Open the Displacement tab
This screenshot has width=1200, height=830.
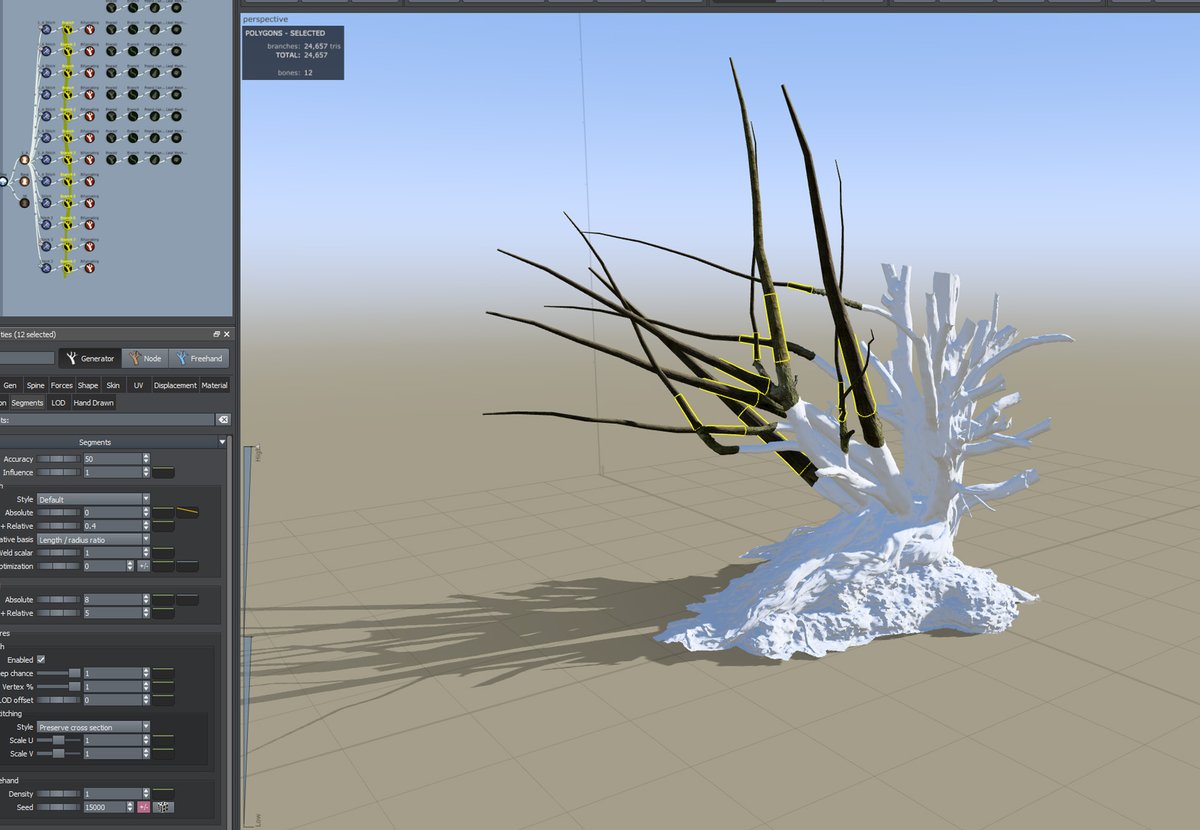pyautogui.click(x=175, y=385)
